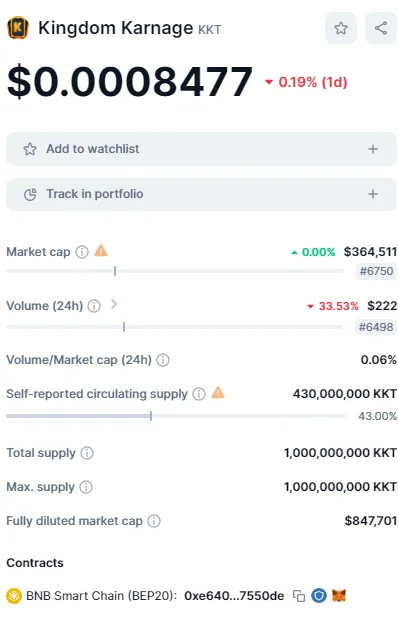
Task: Open Fully diluted market cap info icon
Action: pos(154,521)
